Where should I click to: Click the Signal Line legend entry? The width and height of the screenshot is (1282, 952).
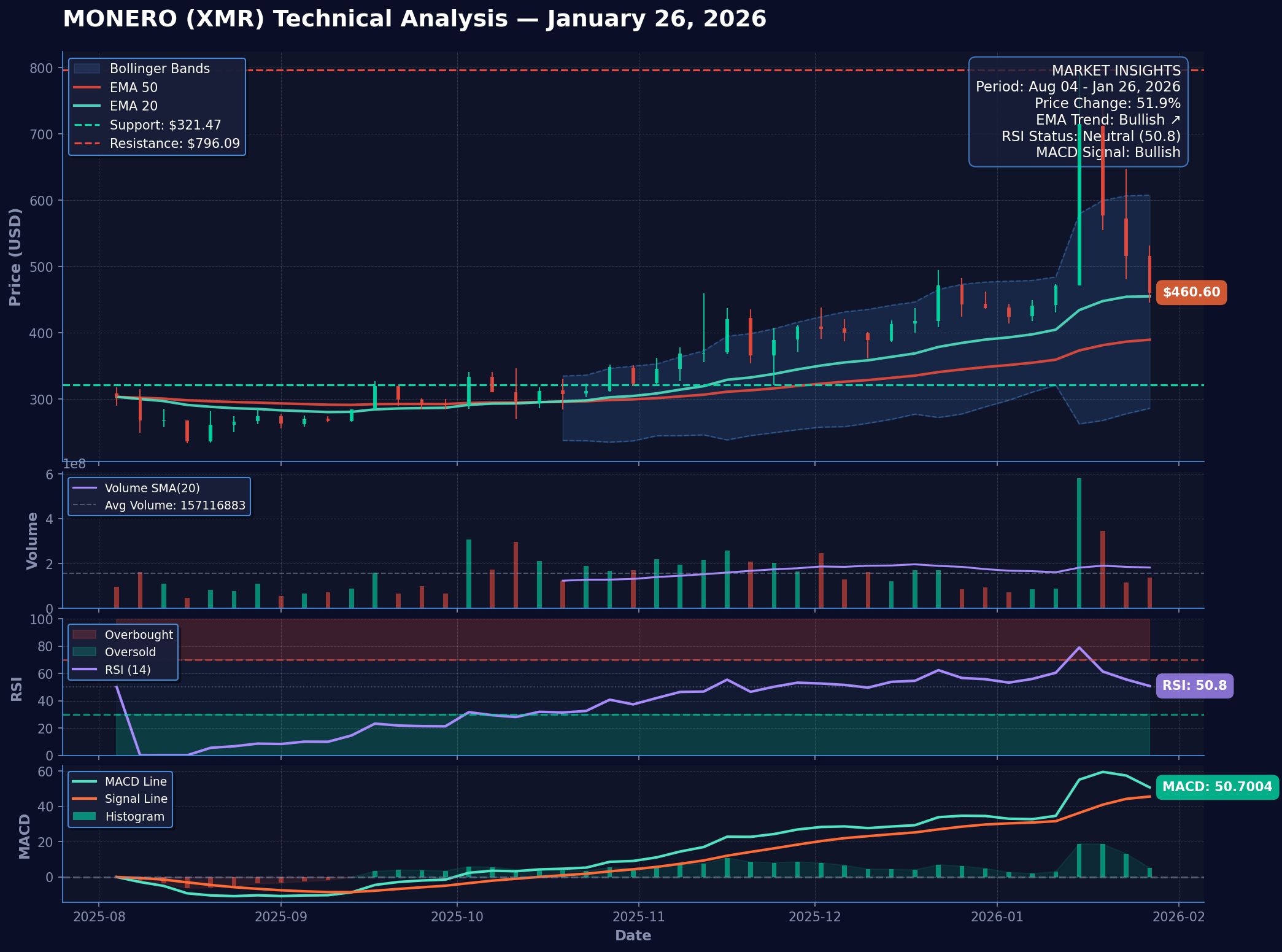point(136,799)
